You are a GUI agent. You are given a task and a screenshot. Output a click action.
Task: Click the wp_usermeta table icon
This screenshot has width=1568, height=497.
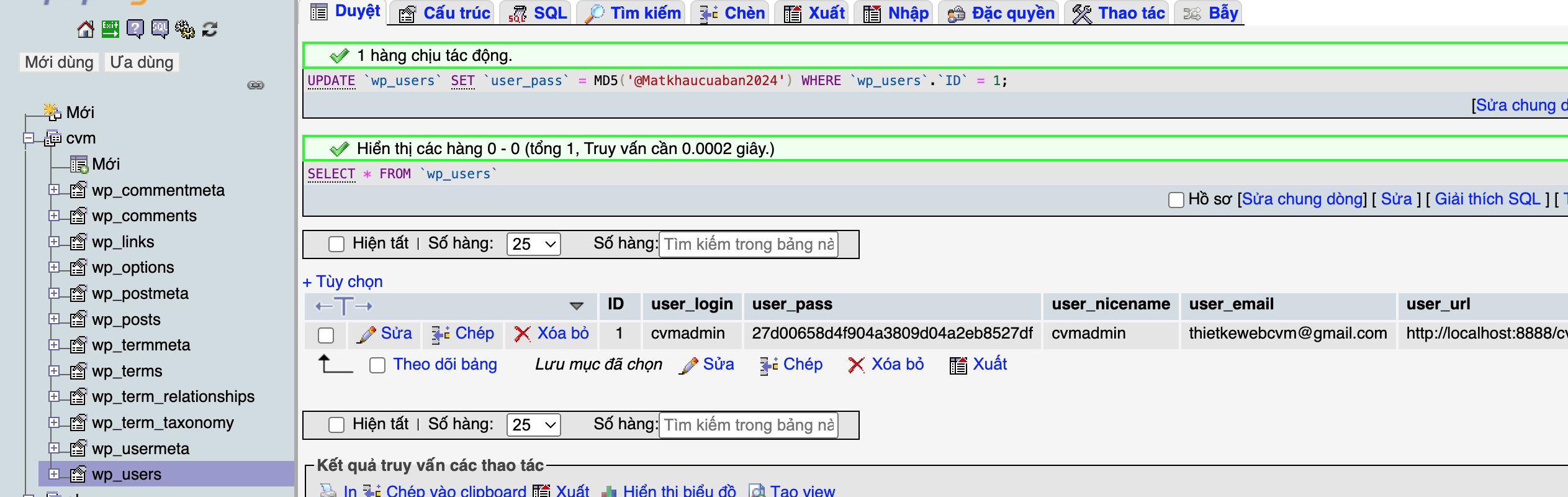pos(78,449)
